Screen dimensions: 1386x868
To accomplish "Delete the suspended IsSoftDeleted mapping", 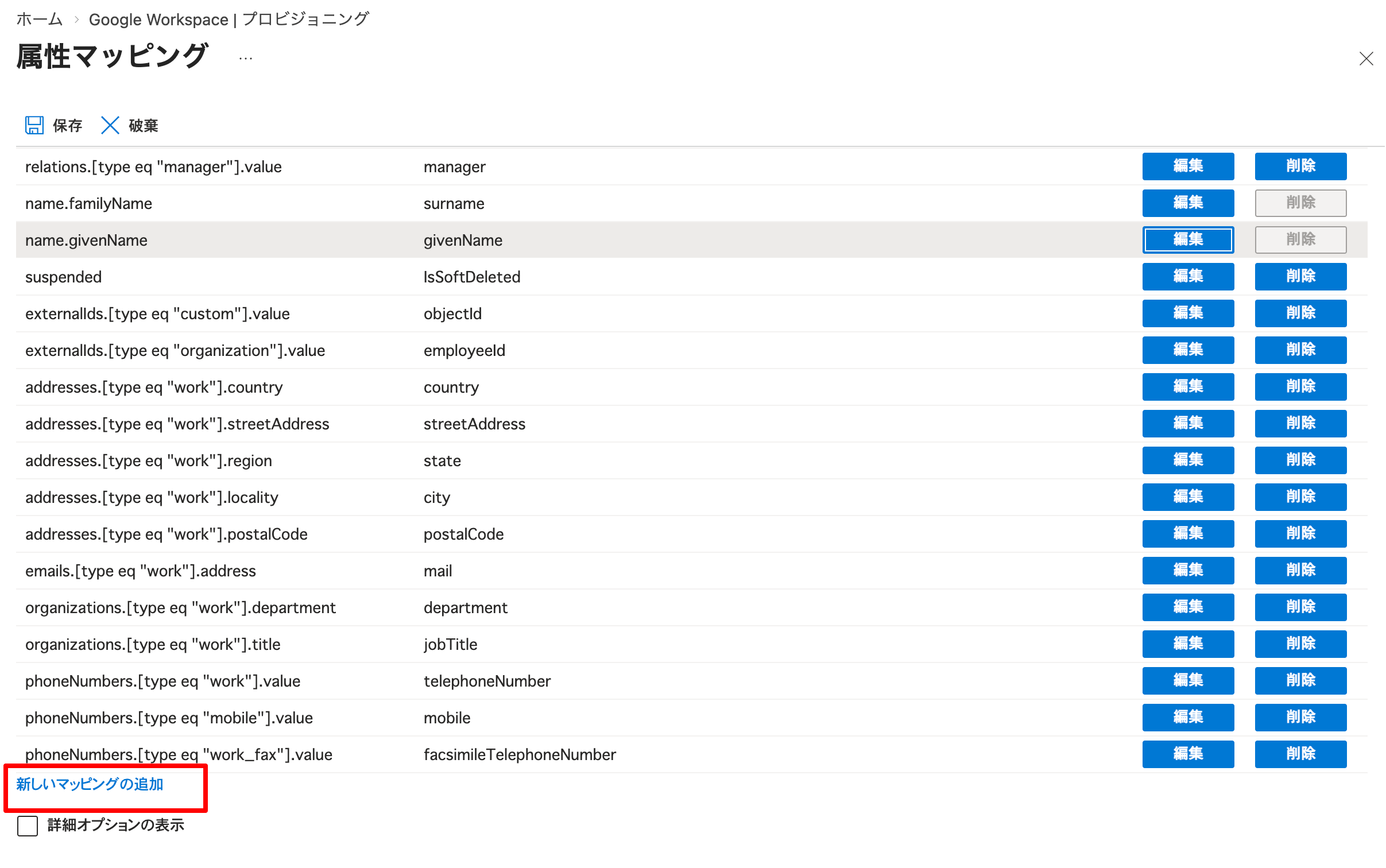I will point(1300,276).
